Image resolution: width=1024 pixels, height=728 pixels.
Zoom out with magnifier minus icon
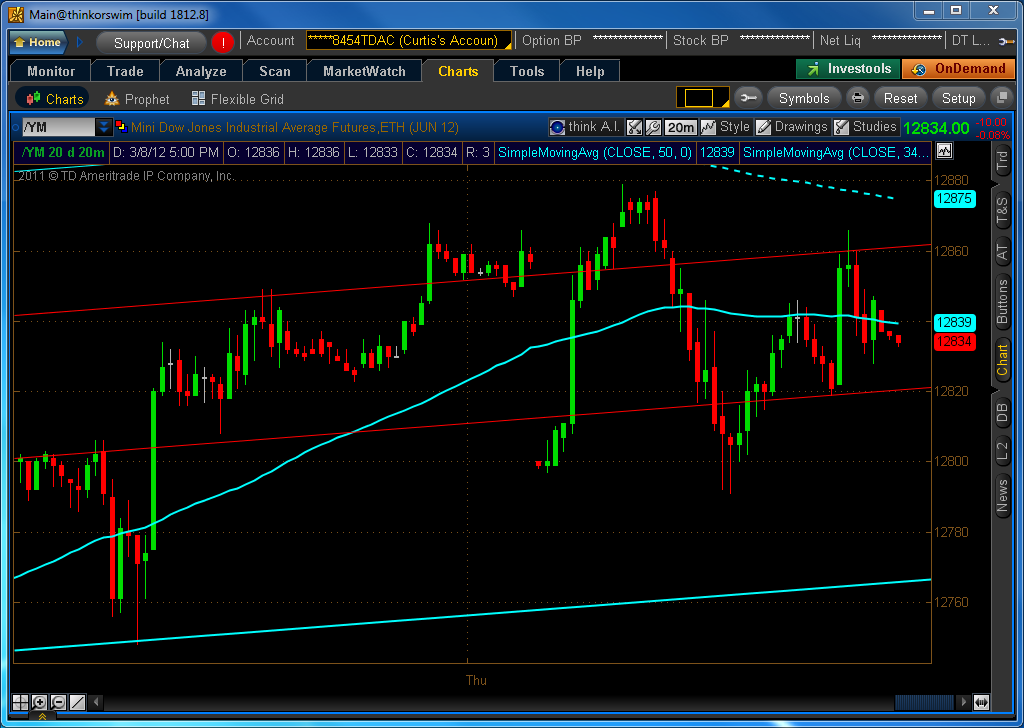(x=58, y=703)
